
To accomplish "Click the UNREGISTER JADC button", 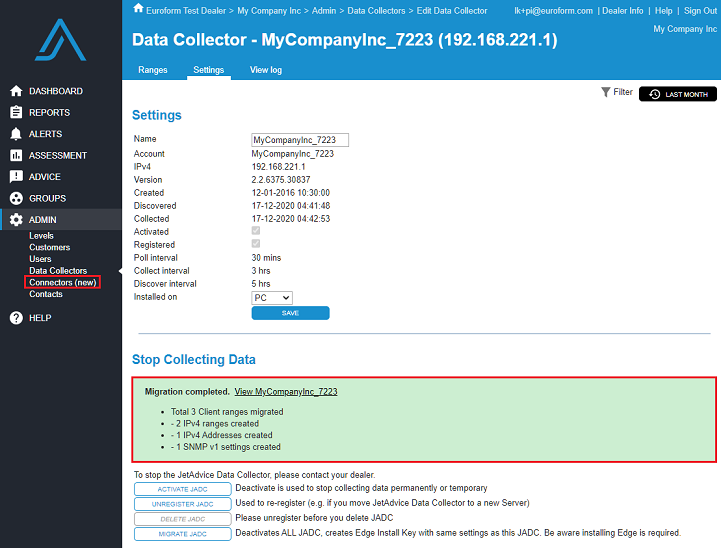I will pyautogui.click(x=183, y=504).
